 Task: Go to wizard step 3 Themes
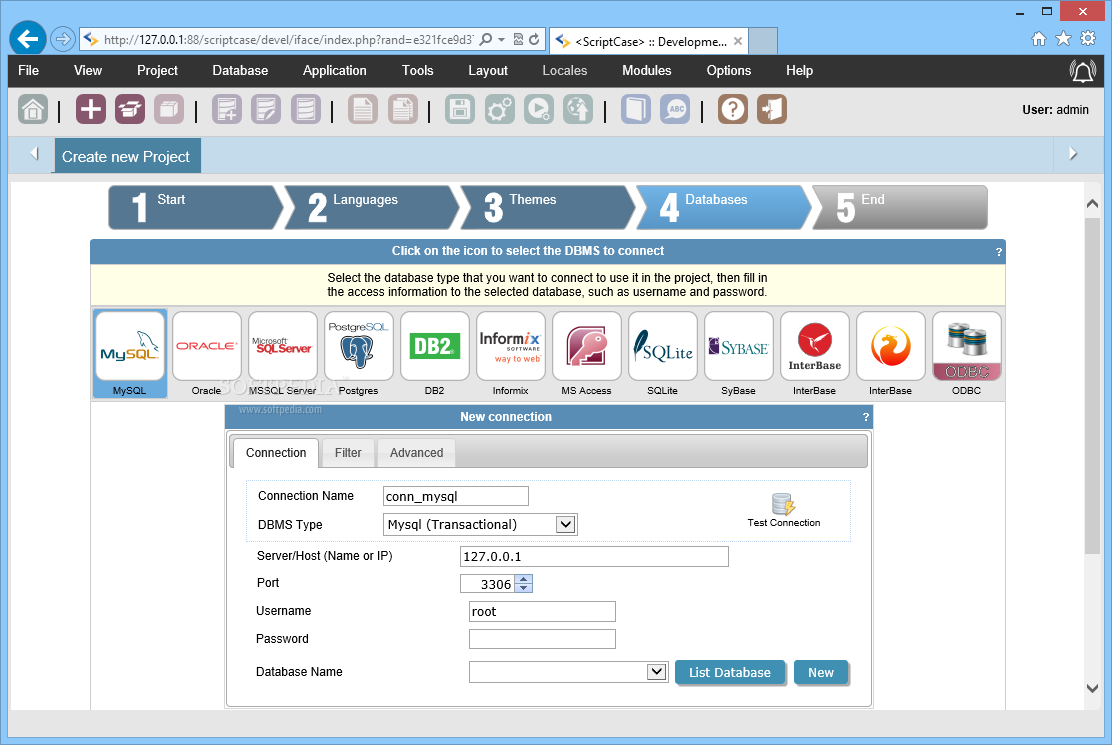[545, 208]
